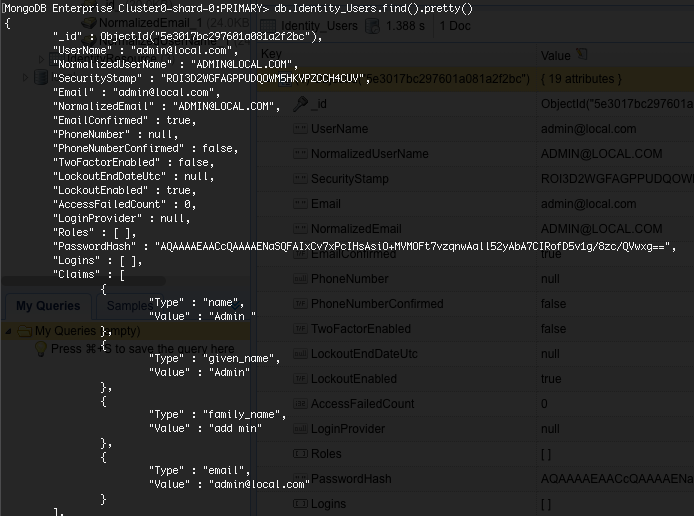Select the LockoutEndDateUtc row label
This screenshot has width=694, height=516.
tap(364, 354)
